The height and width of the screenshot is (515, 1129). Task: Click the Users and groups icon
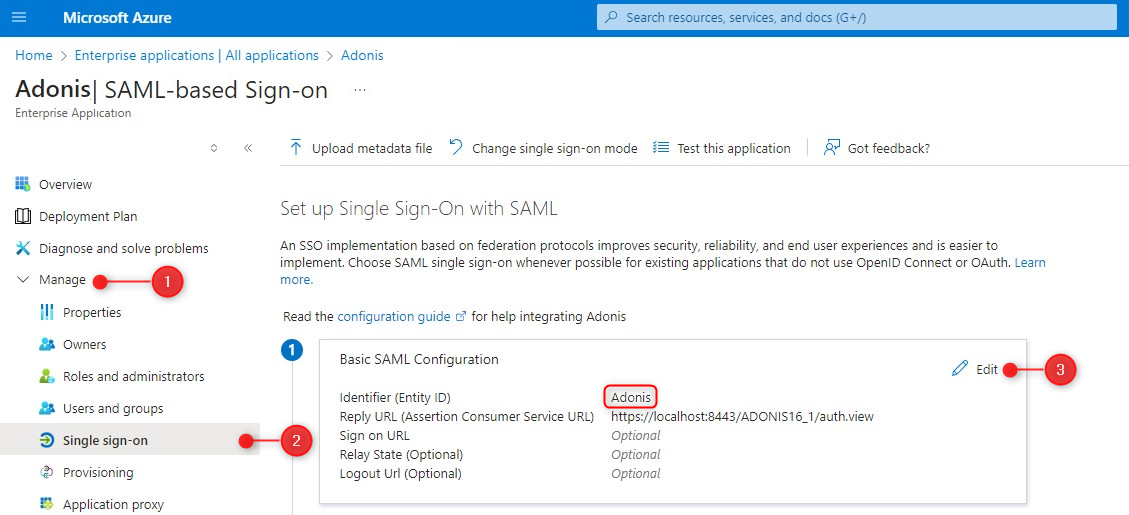(47, 408)
